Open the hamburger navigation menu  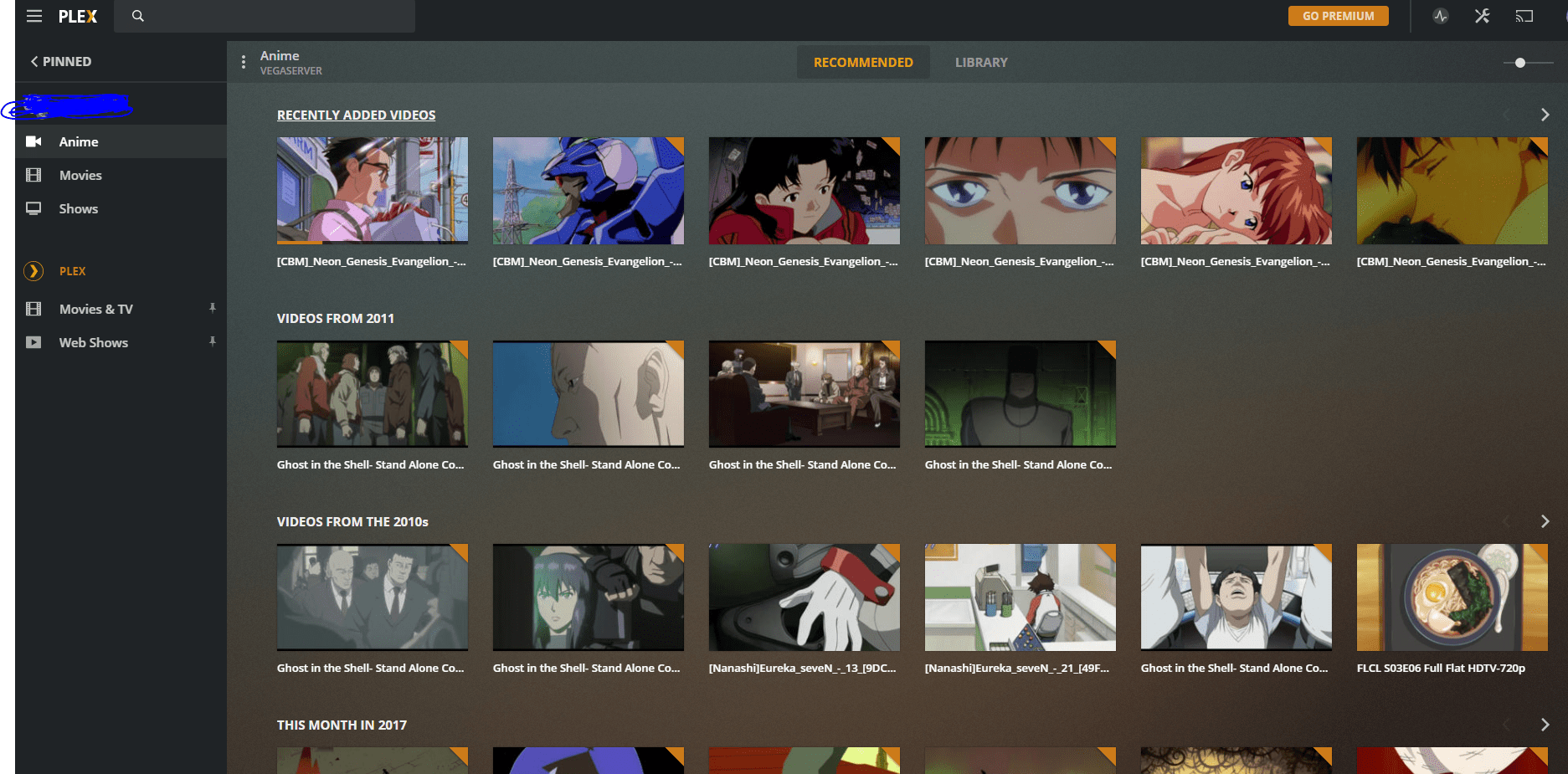(34, 16)
